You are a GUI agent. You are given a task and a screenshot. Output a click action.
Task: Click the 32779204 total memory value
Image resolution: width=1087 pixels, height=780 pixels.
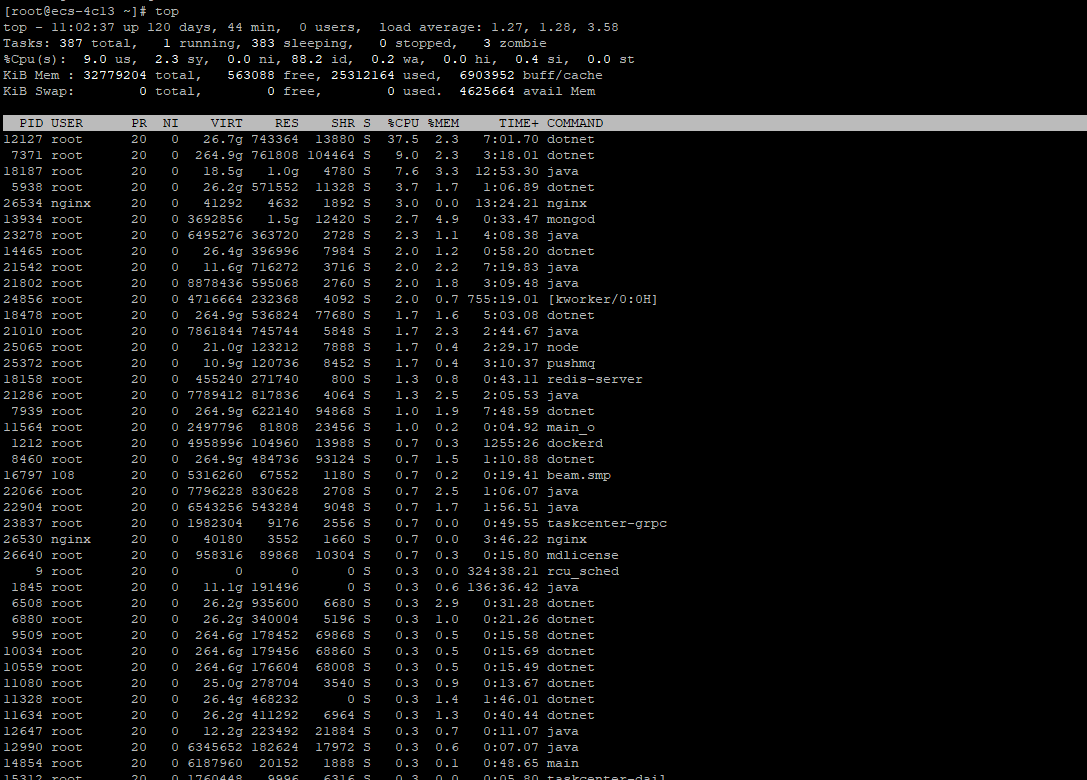click(x=115, y=76)
